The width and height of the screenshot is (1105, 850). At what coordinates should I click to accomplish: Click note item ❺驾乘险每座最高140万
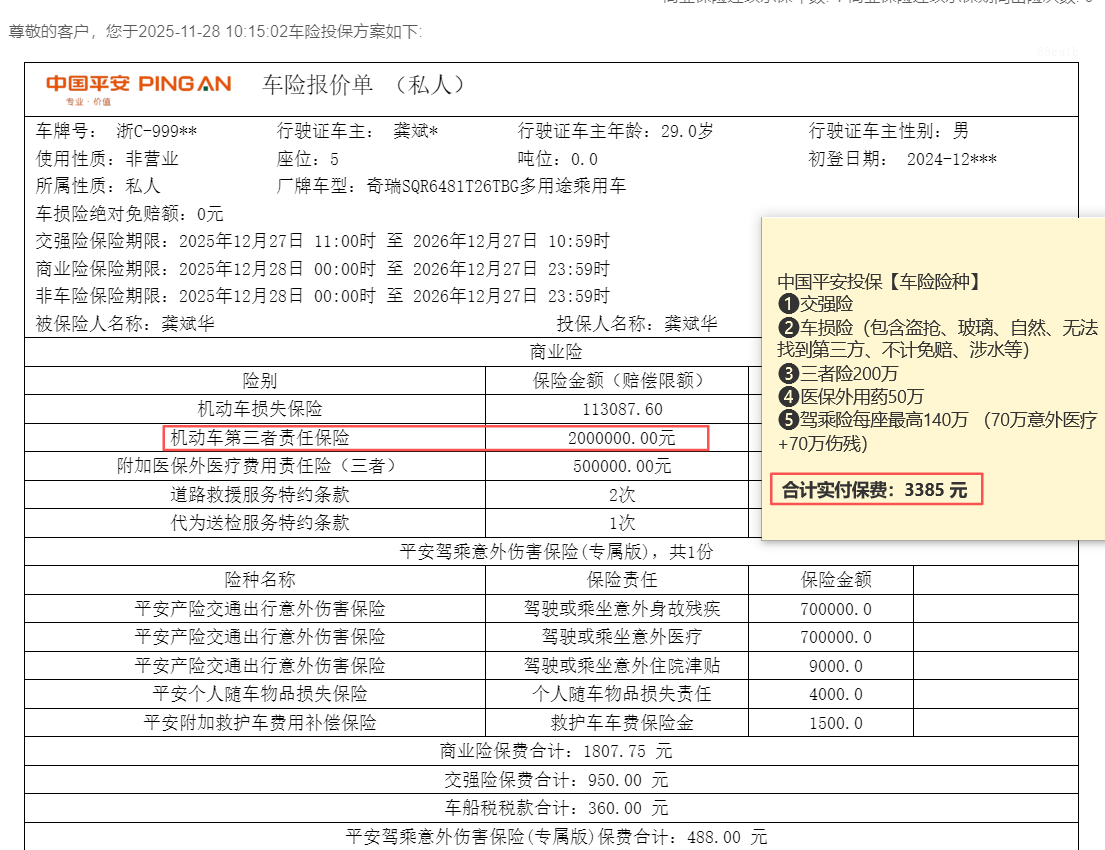click(938, 431)
